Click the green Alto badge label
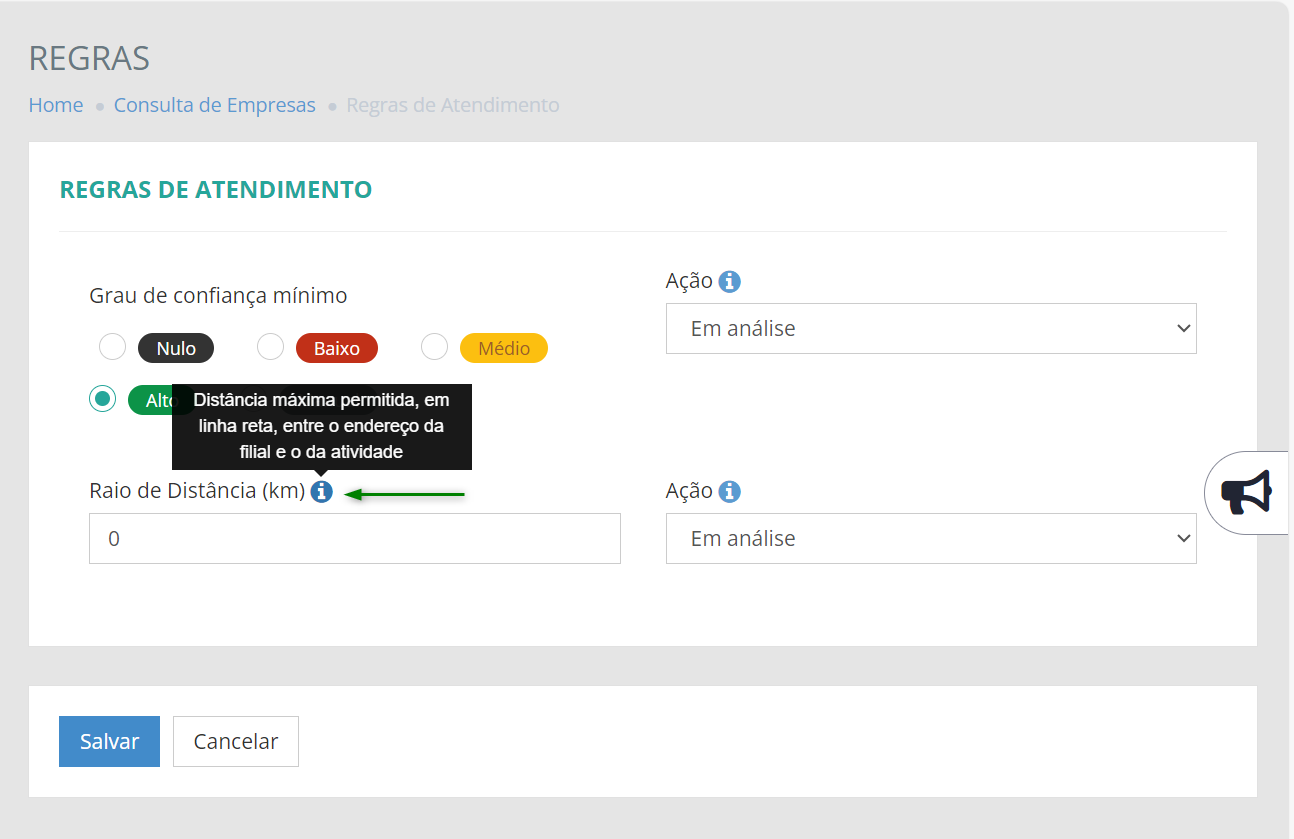Viewport: 1294px width, 839px height. click(152, 400)
